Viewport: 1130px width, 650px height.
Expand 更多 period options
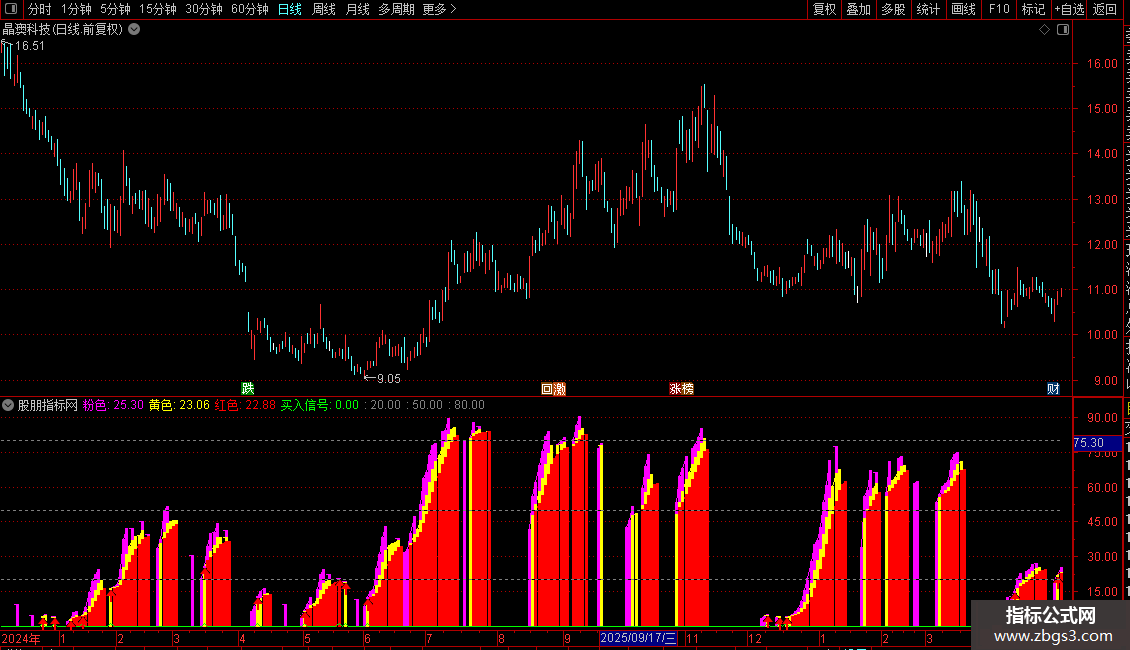[x=439, y=9]
